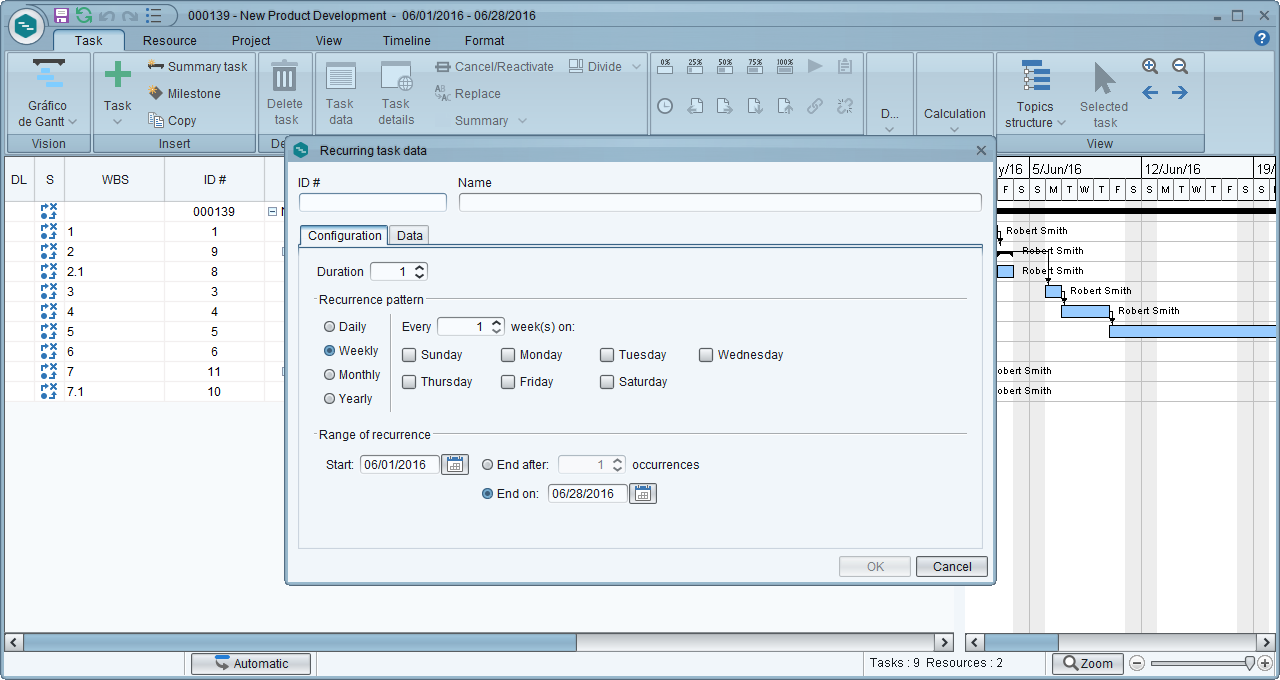The image size is (1280, 680).
Task: Click the Zoom button in status bar
Action: point(1088,664)
